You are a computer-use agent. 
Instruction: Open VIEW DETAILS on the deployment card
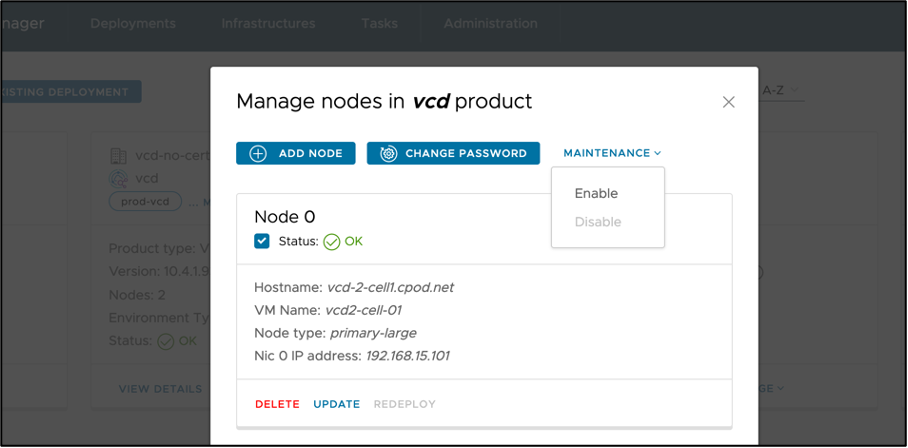160,388
